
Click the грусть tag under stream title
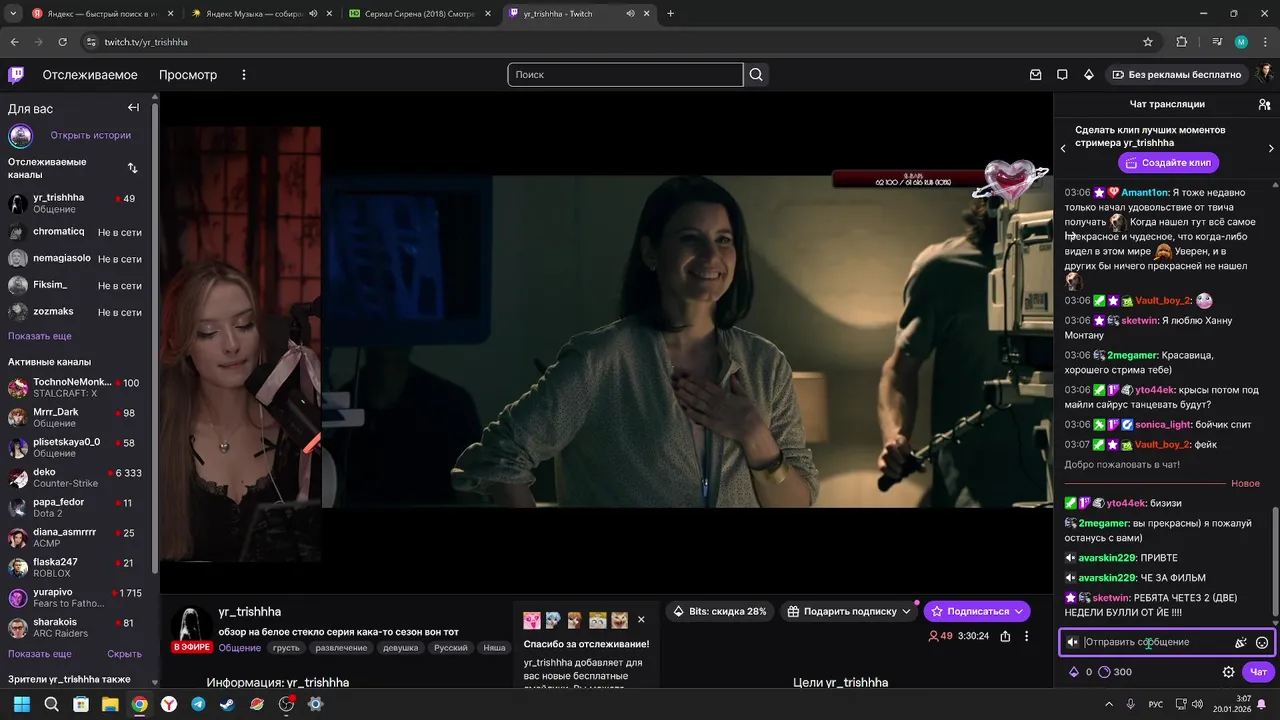coord(286,648)
